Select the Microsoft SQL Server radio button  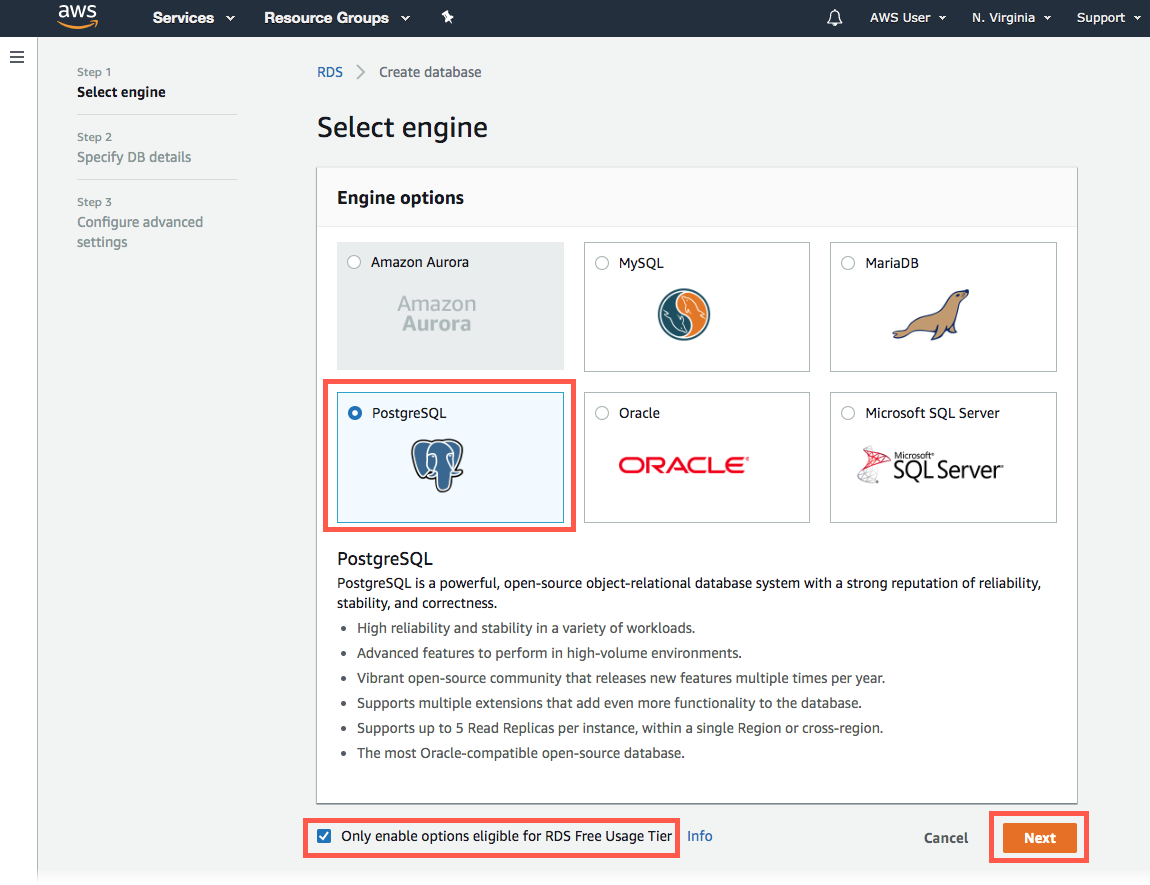coord(848,413)
